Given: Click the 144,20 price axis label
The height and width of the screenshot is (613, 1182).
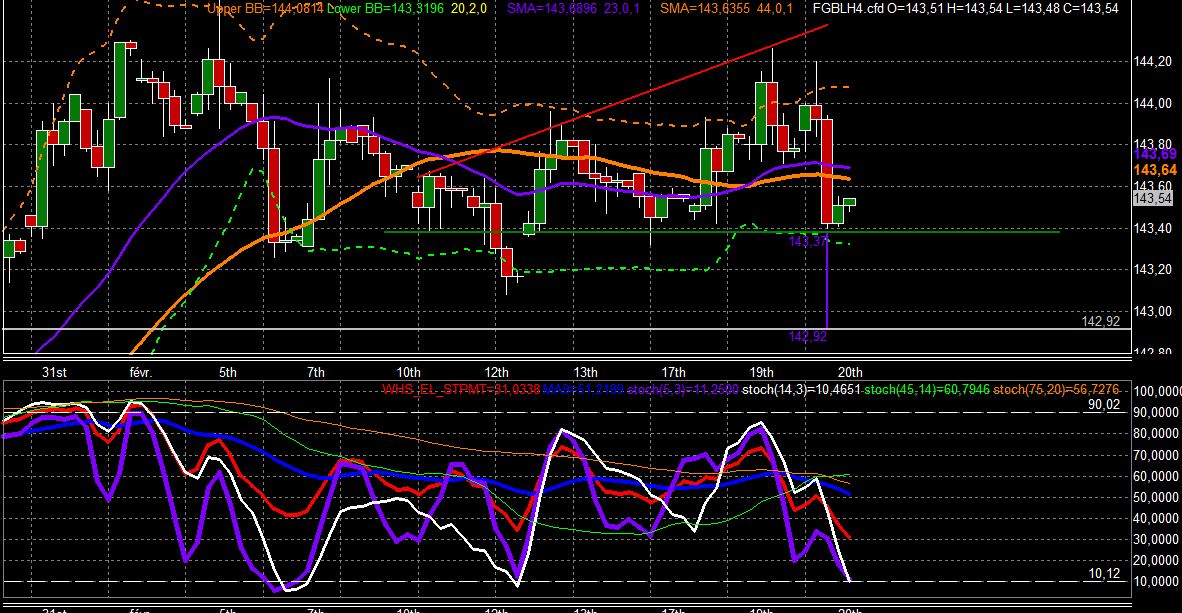Looking at the screenshot, I should (x=1153, y=62).
